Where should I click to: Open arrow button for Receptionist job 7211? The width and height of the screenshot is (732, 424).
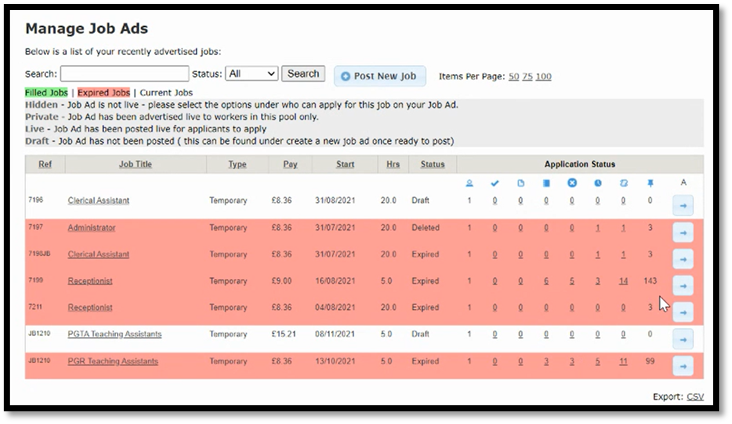pyautogui.click(x=683, y=312)
